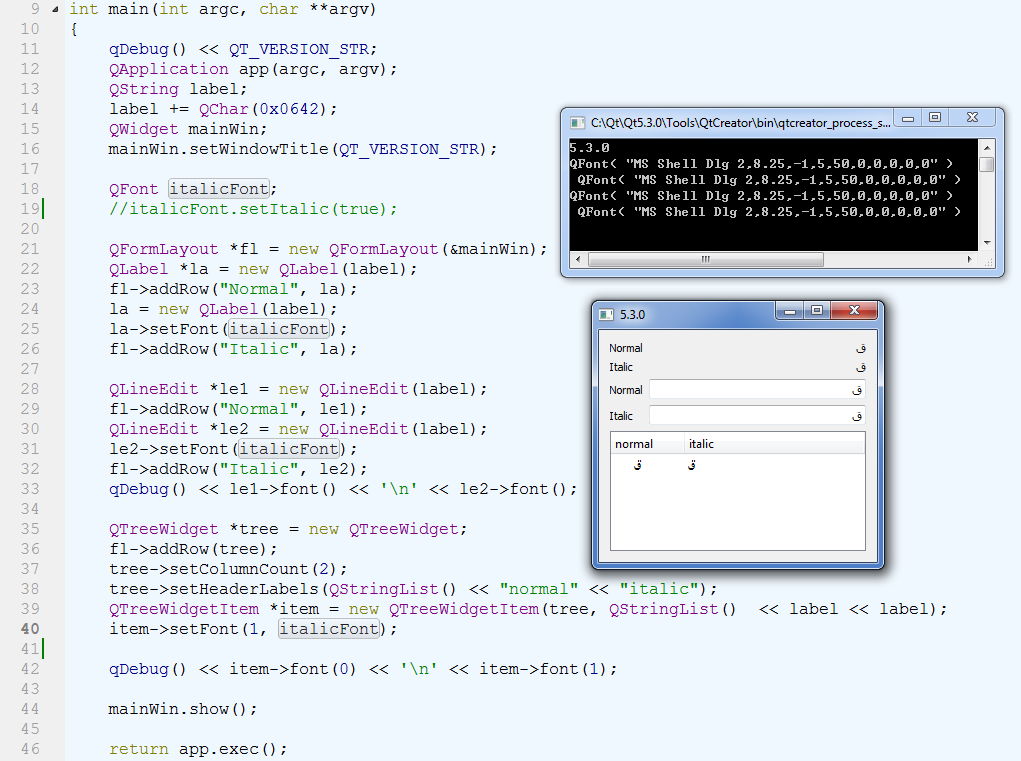Close the qtcreator_process console window
The height and width of the screenshot is (761, 1021).
coord(972,119)
